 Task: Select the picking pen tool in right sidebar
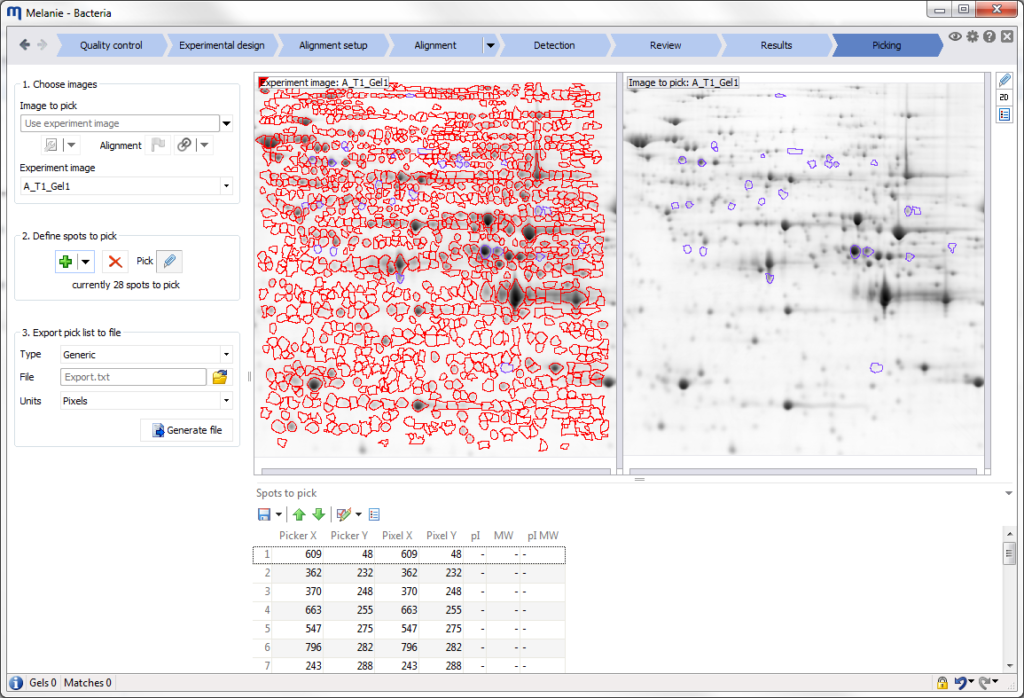click(x=1004, y=80)
